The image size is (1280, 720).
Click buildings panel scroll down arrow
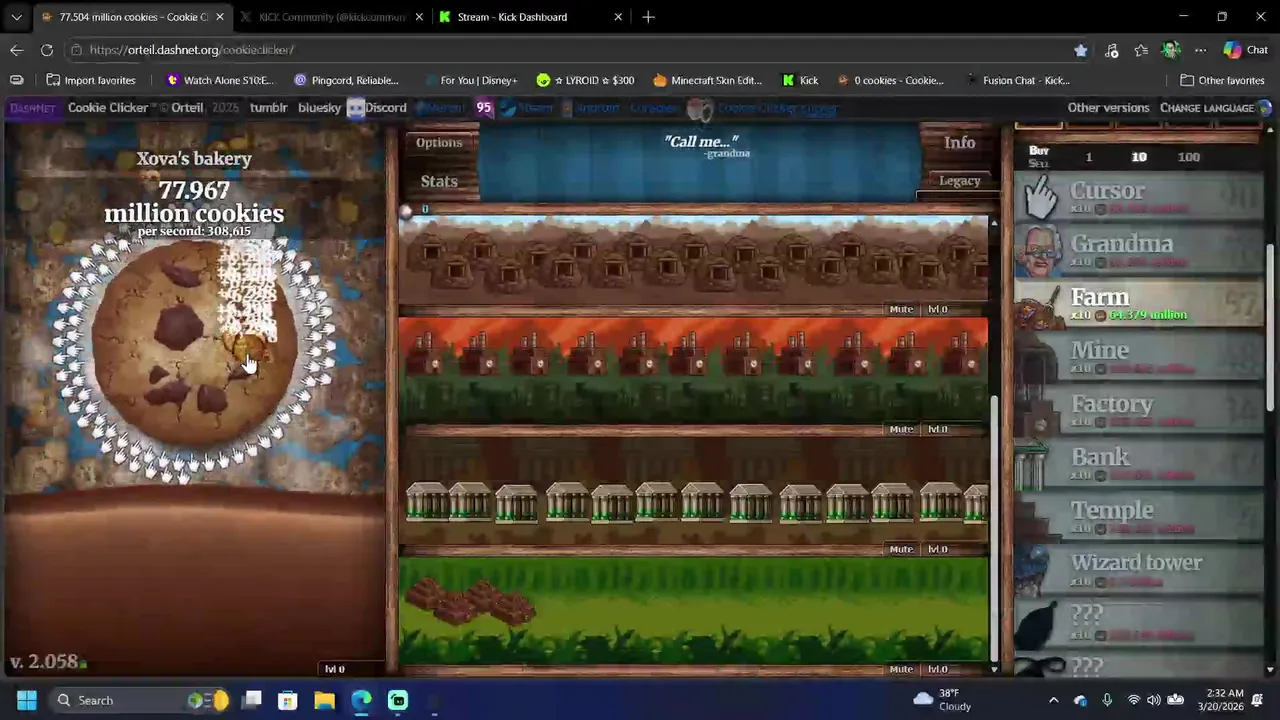pyautogui.click(x=994, y=669)
